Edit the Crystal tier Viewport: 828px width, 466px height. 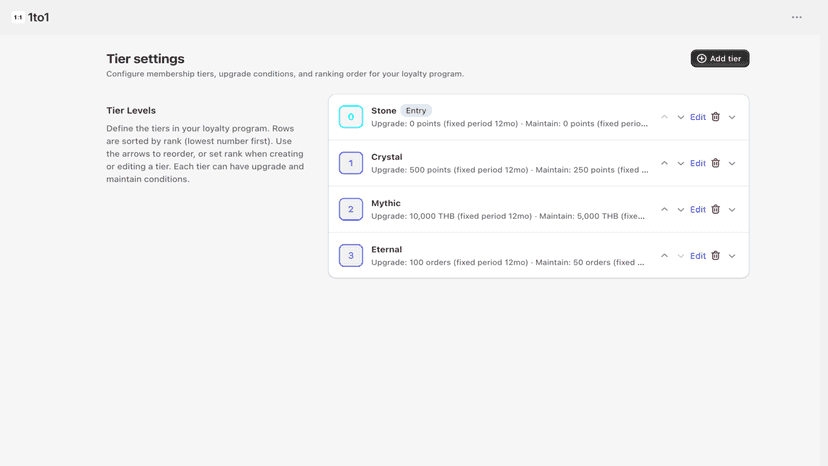698,163
